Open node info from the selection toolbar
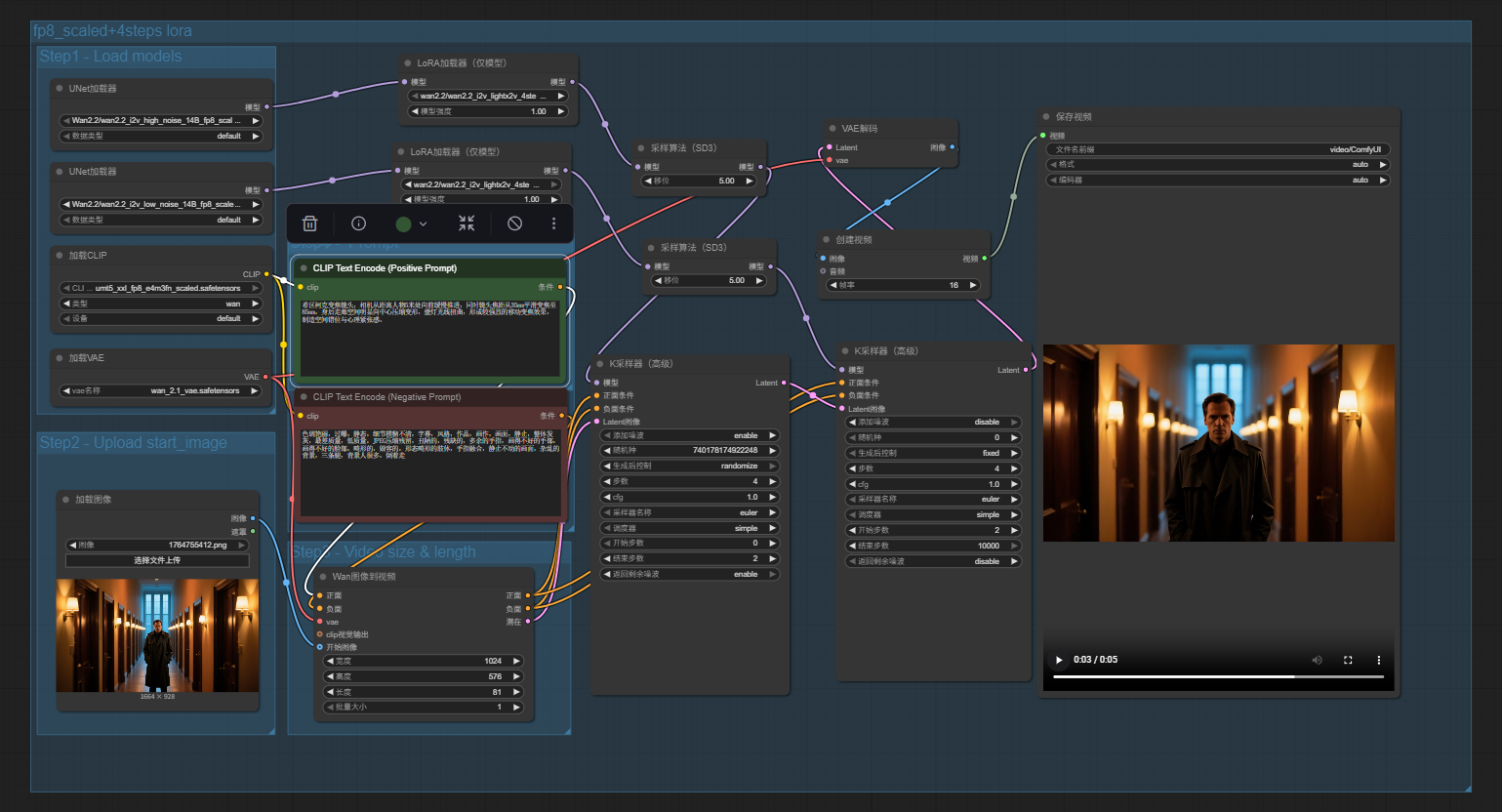Image resolution: width=1502 pixels, height=812 pixels. pyautogui.click(x=358, y=223)
